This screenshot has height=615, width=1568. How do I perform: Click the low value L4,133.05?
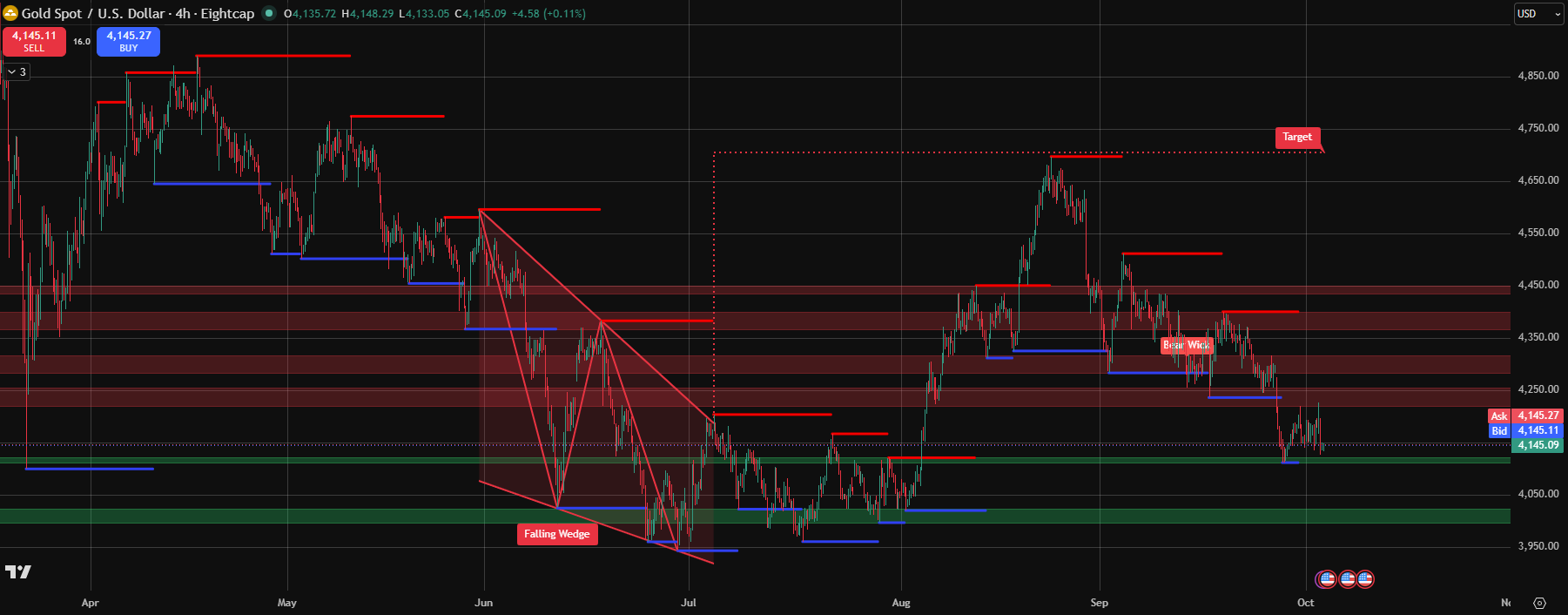pyautogui.click(x=424, y=13)
